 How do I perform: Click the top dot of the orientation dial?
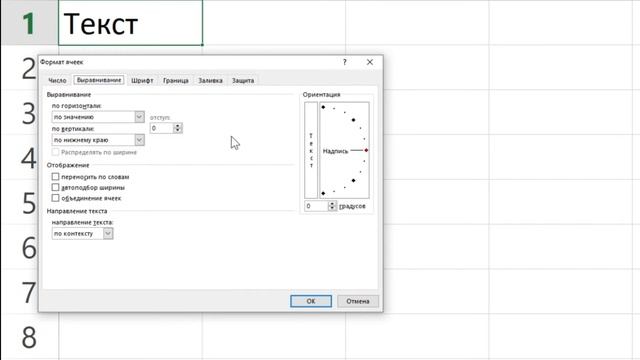point(323,107)
